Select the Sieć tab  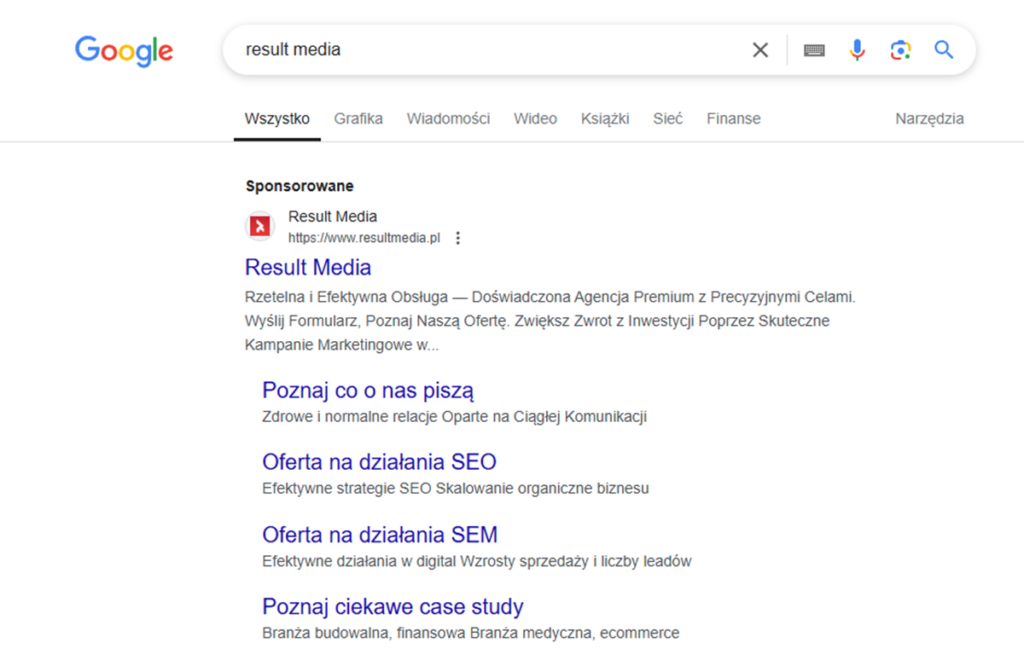(667, 119)
